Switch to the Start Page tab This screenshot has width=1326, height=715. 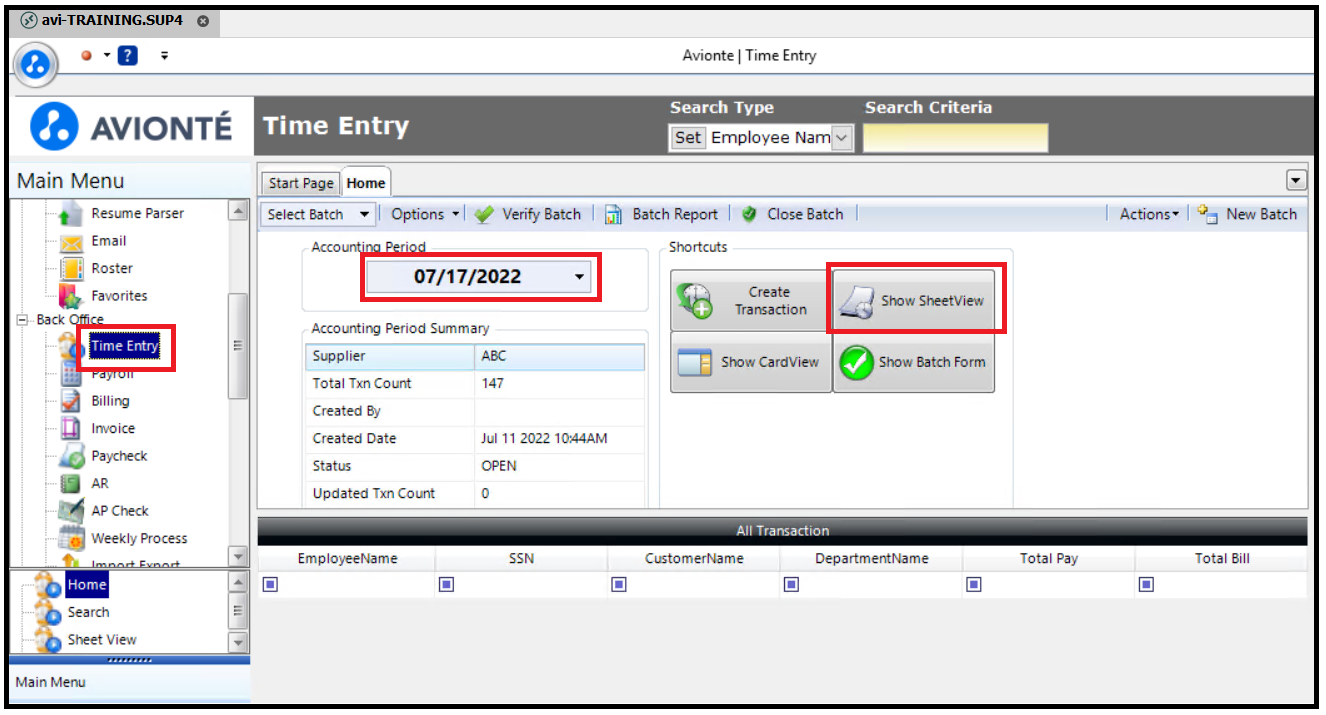[300, 183]
